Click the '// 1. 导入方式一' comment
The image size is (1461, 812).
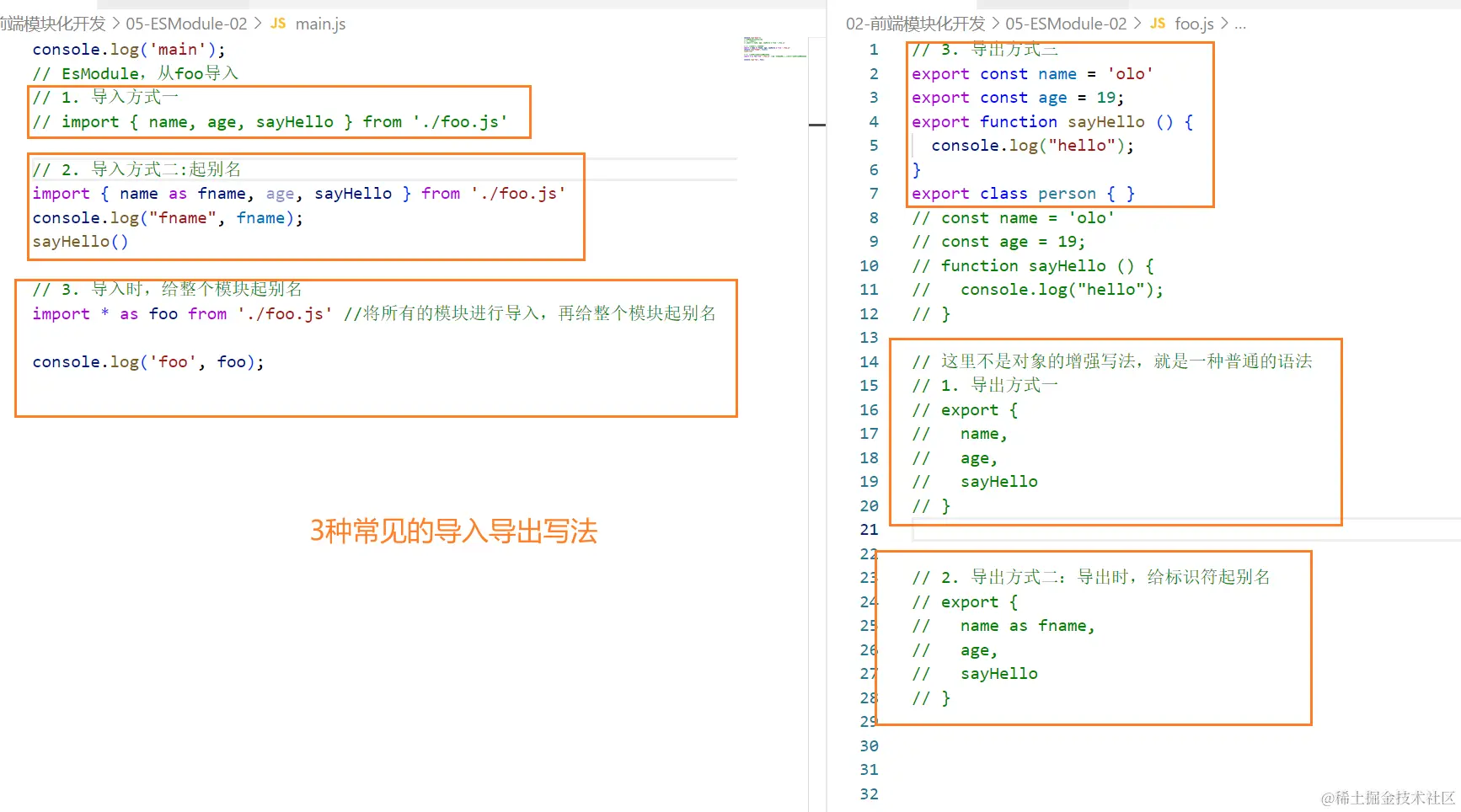coord(105,97)
